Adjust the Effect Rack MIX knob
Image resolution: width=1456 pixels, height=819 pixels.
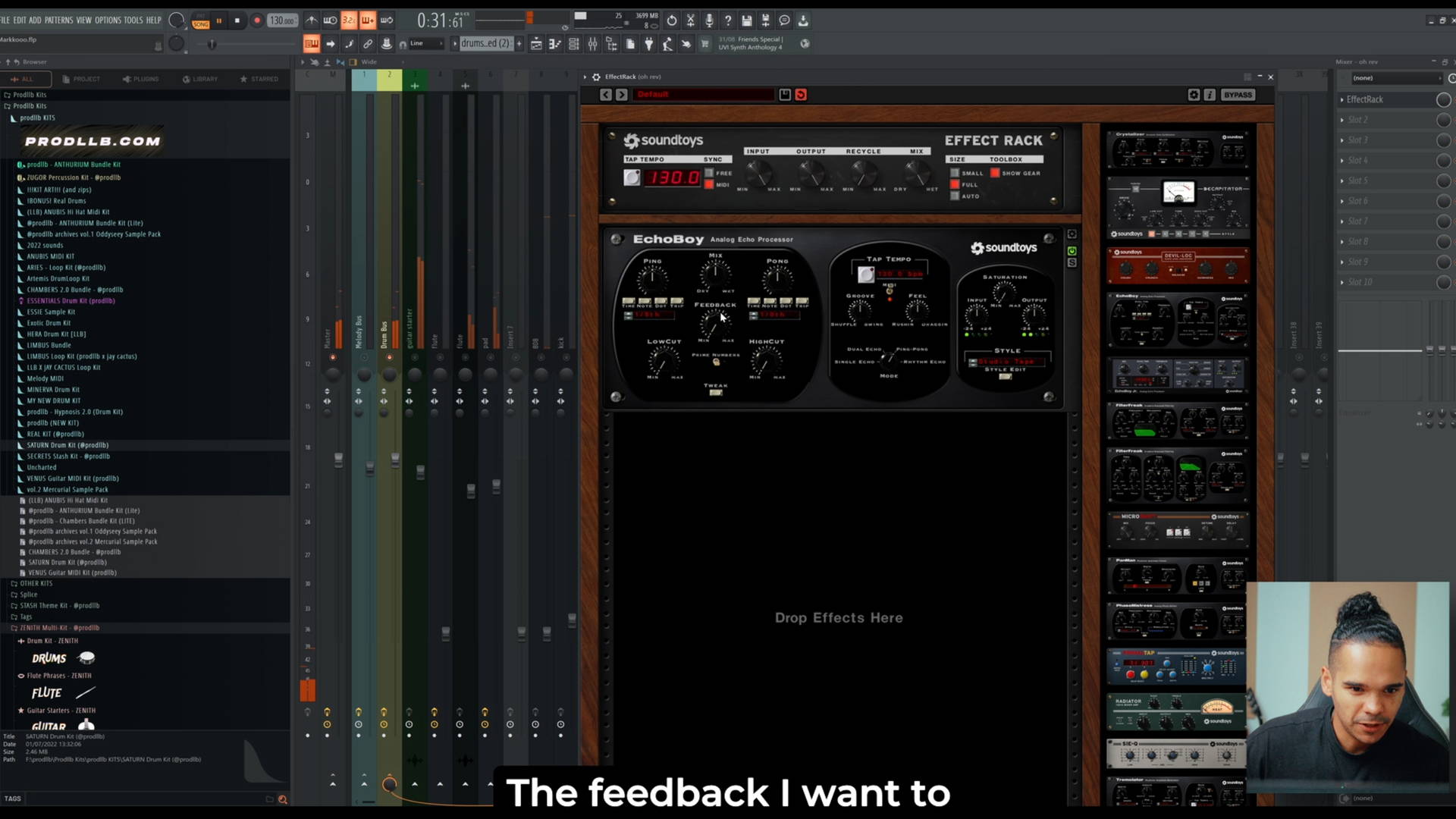pos(916,174)
